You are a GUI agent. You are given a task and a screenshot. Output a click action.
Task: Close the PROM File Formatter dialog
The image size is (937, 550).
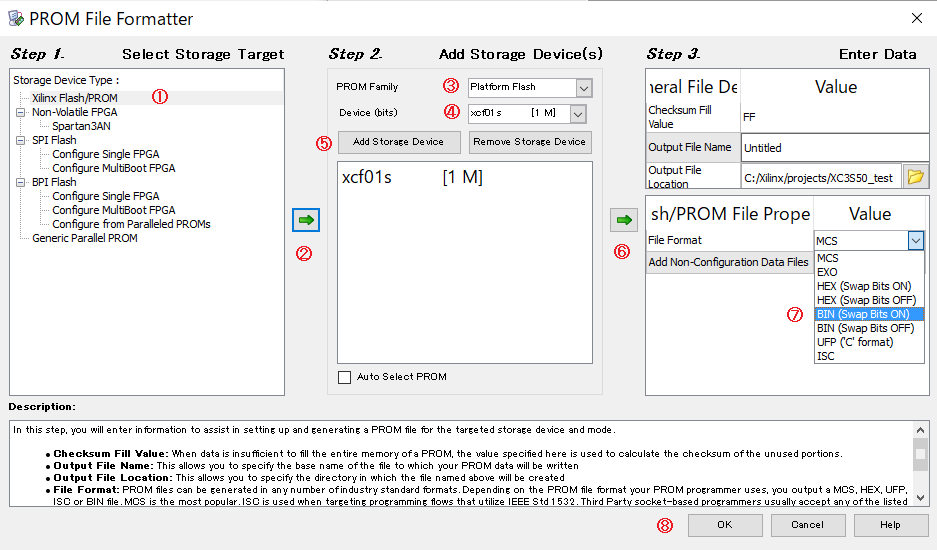(917, 19)
